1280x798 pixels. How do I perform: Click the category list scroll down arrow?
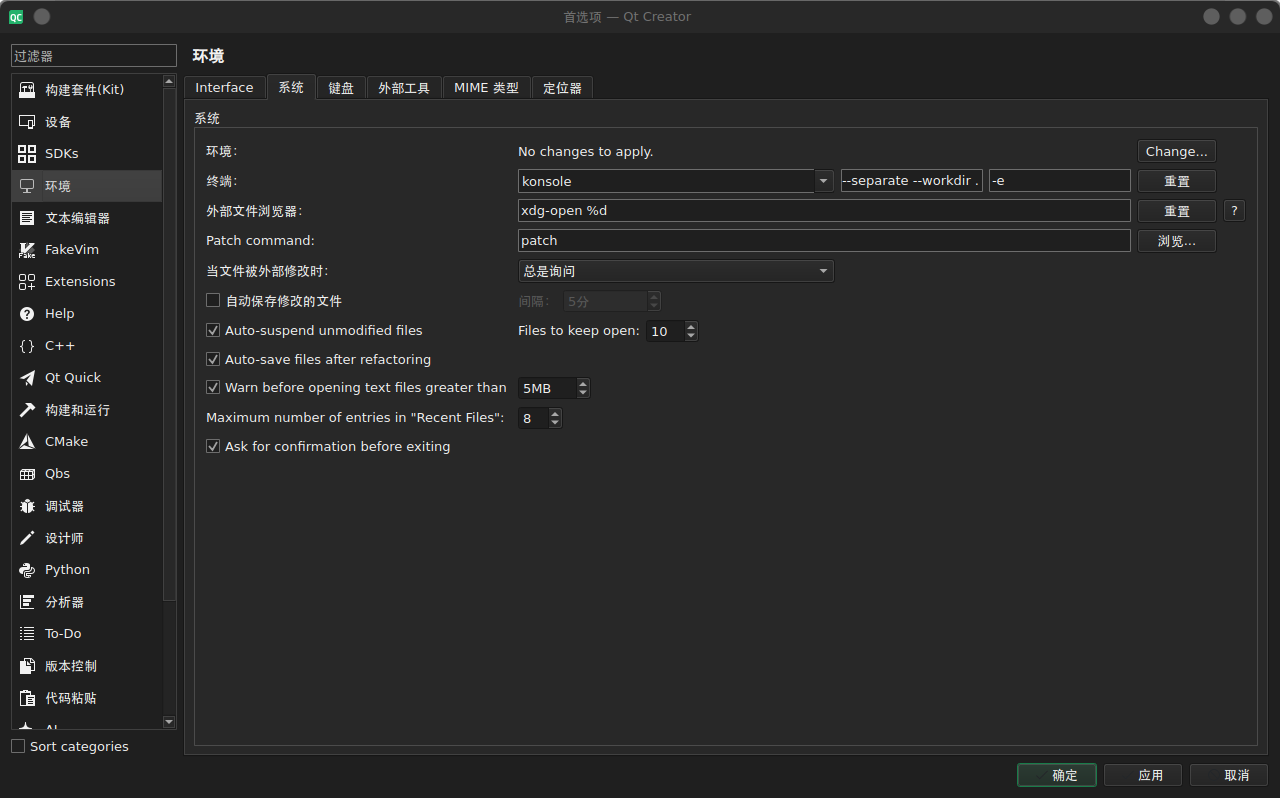point(169,722)
